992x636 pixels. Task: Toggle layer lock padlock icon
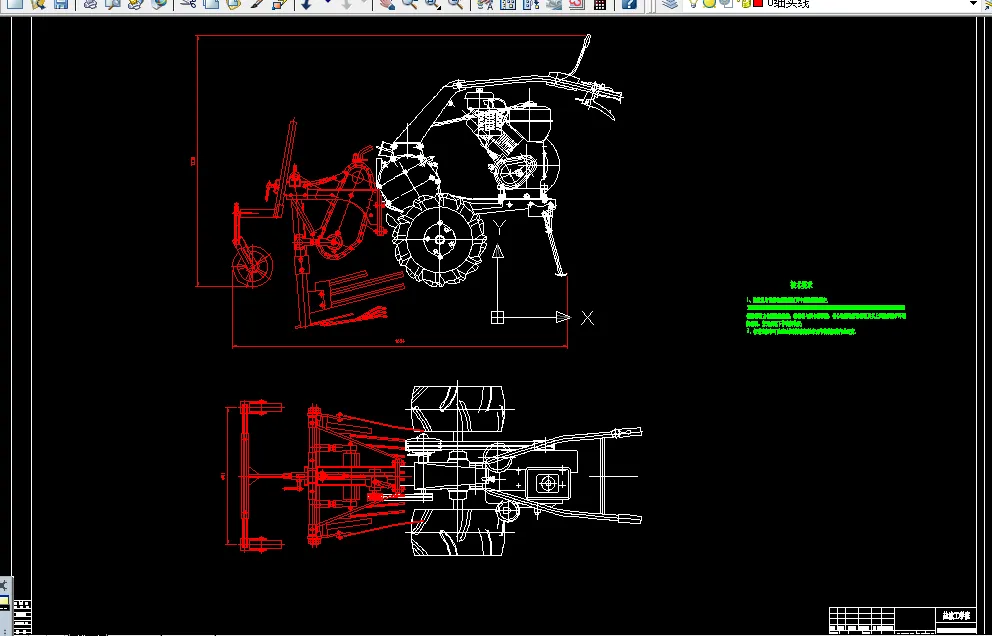[745, 4]
